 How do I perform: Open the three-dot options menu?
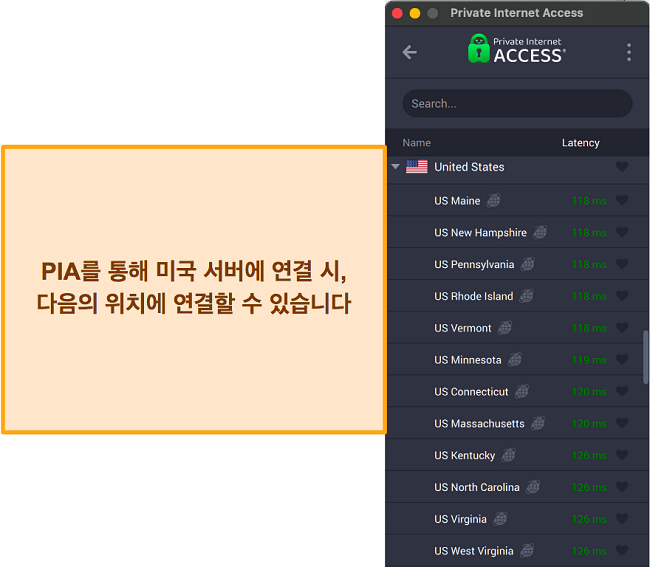pos(629,52)
